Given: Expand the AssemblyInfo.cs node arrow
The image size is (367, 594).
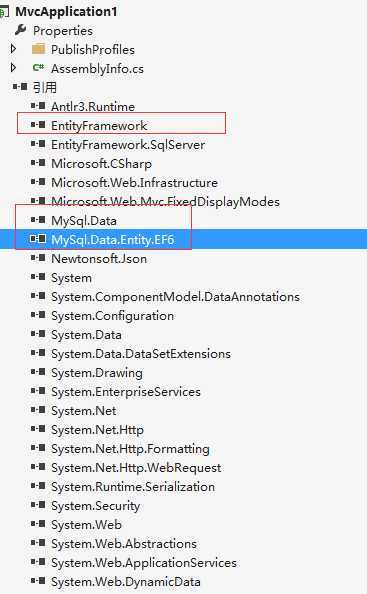Looking at the screenshot, I should point(13,68).
